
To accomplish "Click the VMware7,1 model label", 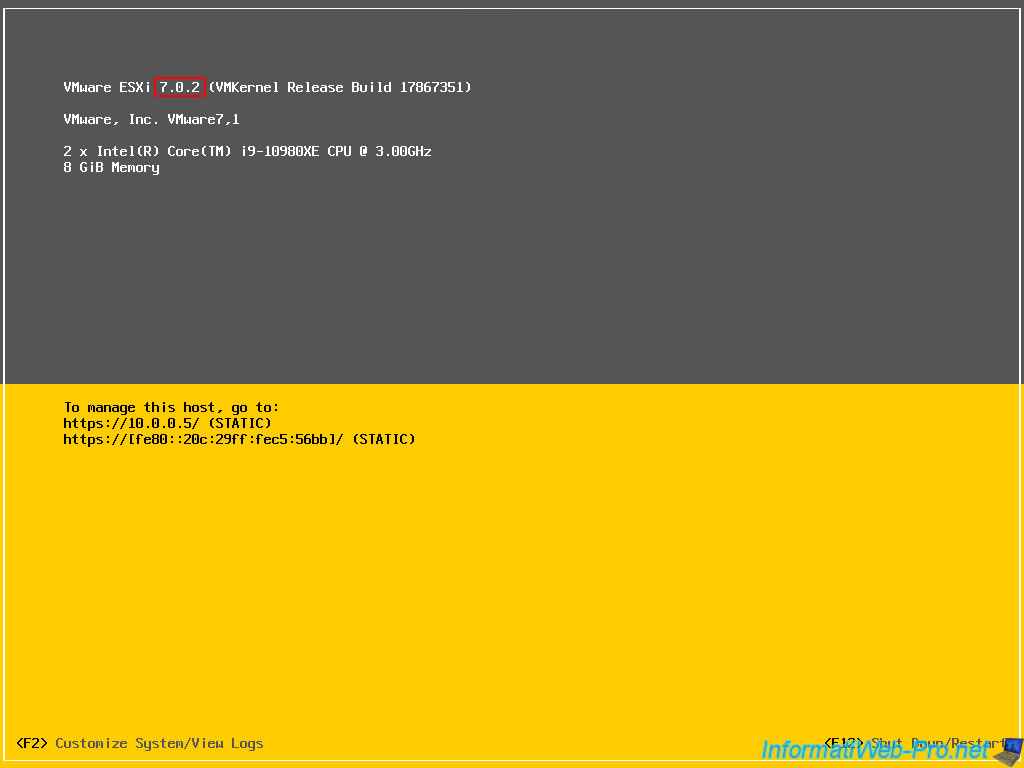I will point(203,120).
